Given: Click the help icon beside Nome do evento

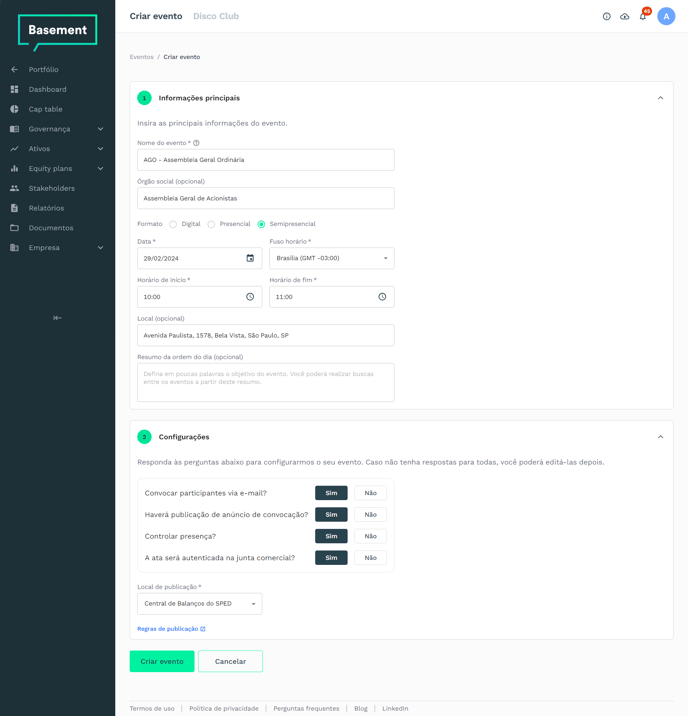Looking at the screenshot, I should (196, 143).
